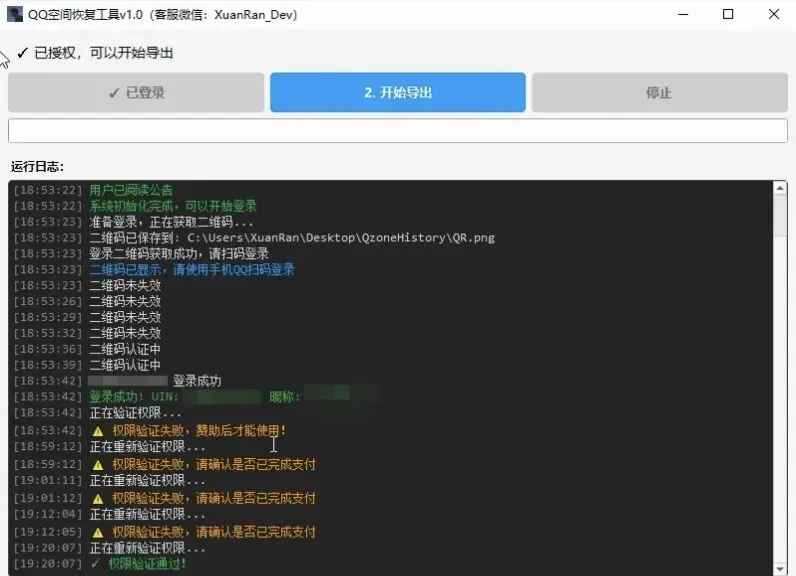
Task: Click log line 登录二维码获取成功，请扫码登录
Action: pyautogui.click(x=179, y=253)
